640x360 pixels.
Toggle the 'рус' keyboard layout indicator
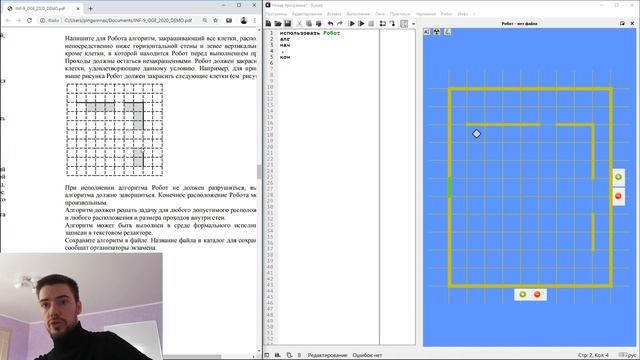[x=628, y=355]
